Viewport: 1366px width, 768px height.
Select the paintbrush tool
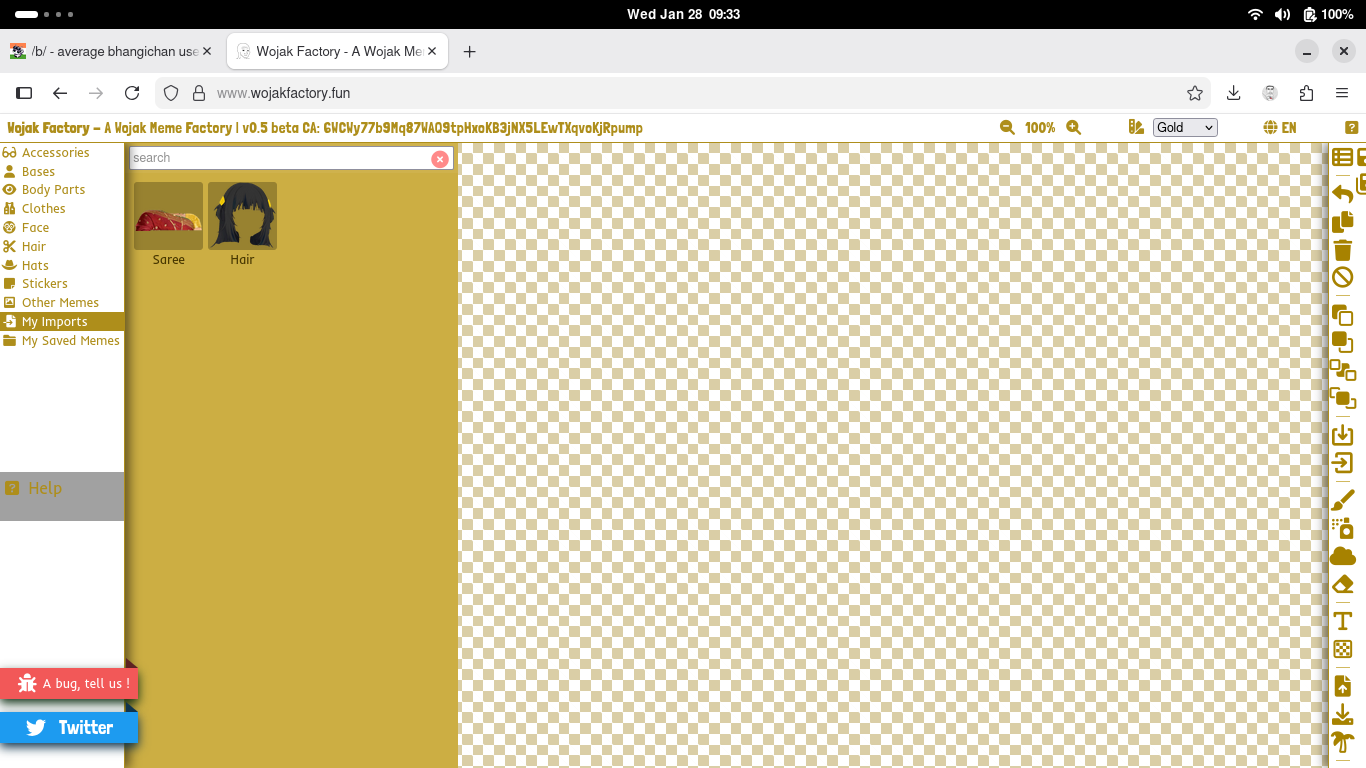[x=1343, y=499]
